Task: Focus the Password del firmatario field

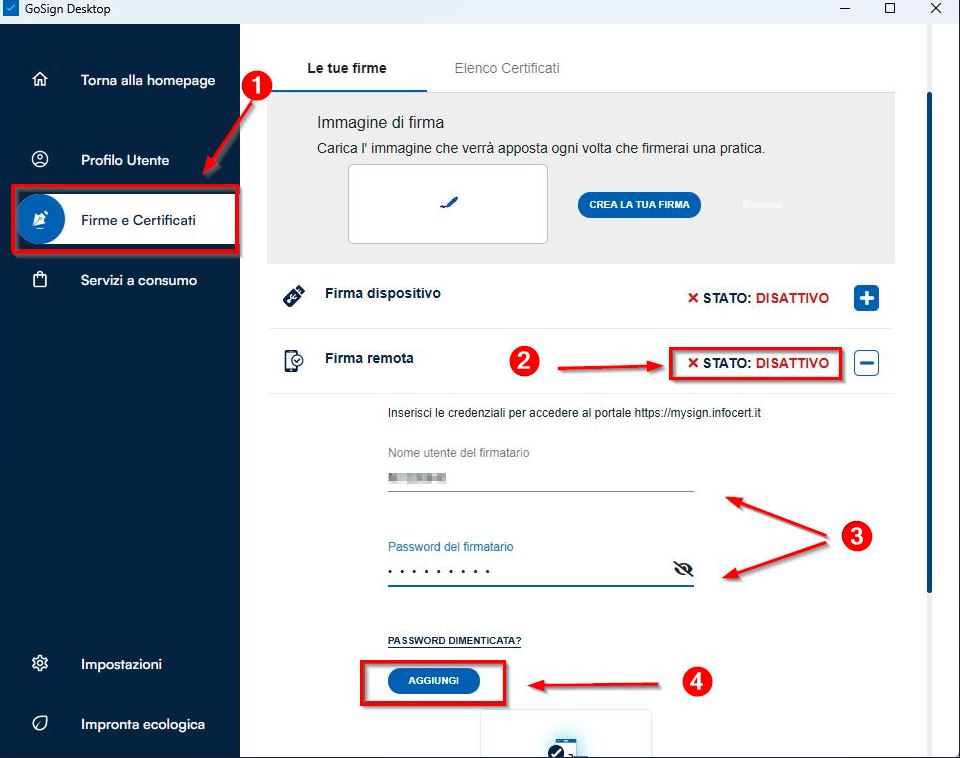Action: pos(525,571)
